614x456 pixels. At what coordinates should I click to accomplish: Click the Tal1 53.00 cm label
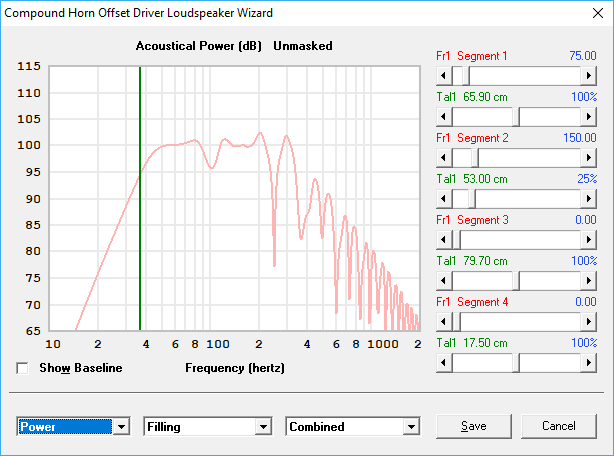472,179
